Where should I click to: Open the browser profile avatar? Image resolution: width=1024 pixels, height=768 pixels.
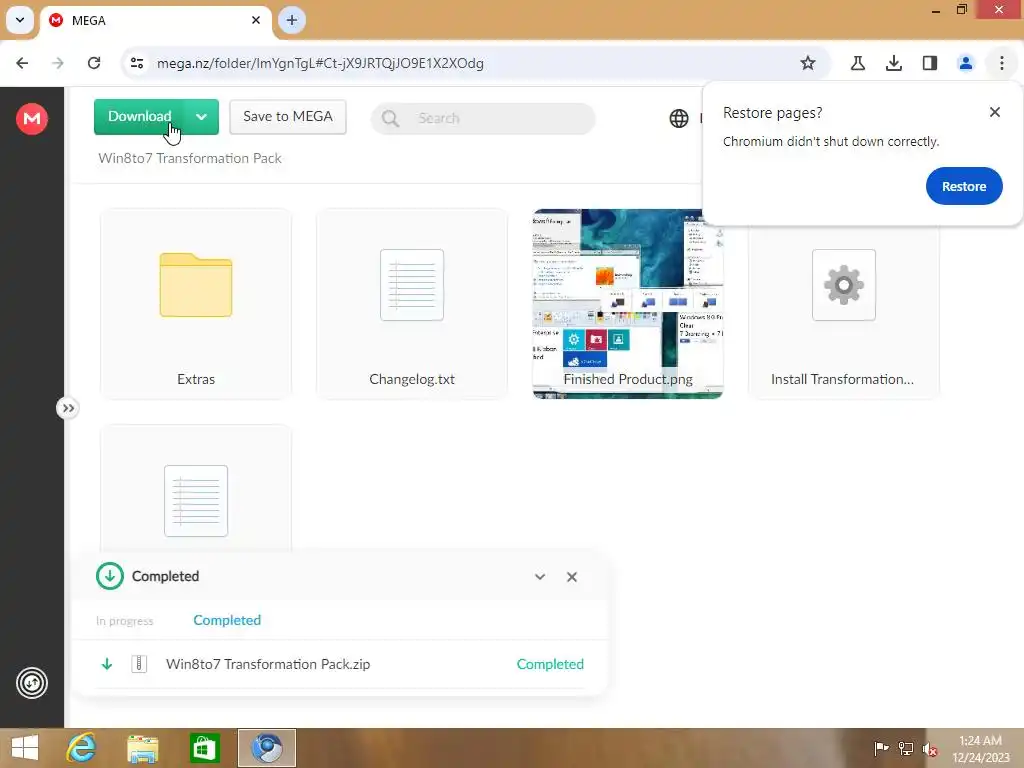(966, 63)
